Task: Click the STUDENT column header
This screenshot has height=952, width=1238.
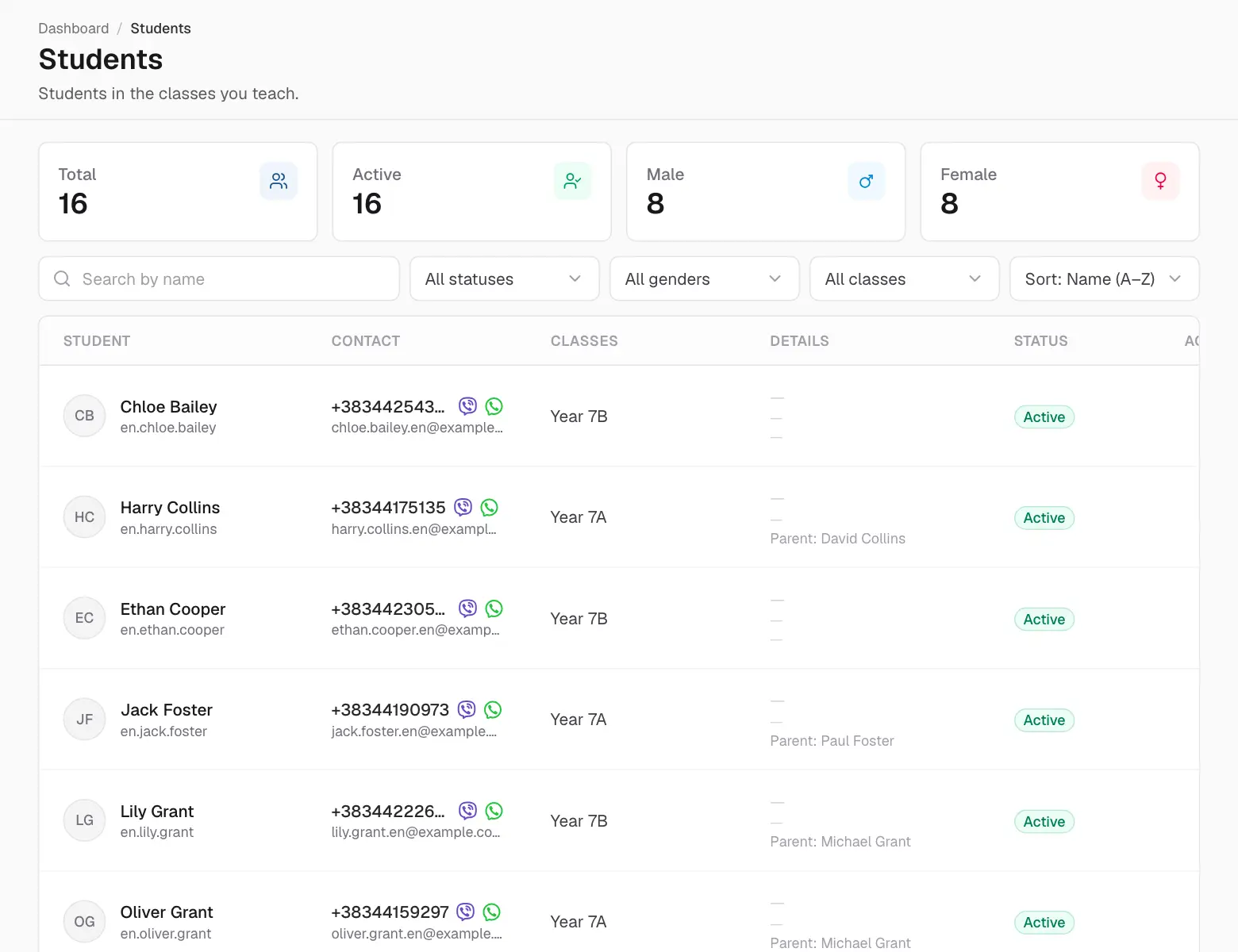Action: pos(97,341)
